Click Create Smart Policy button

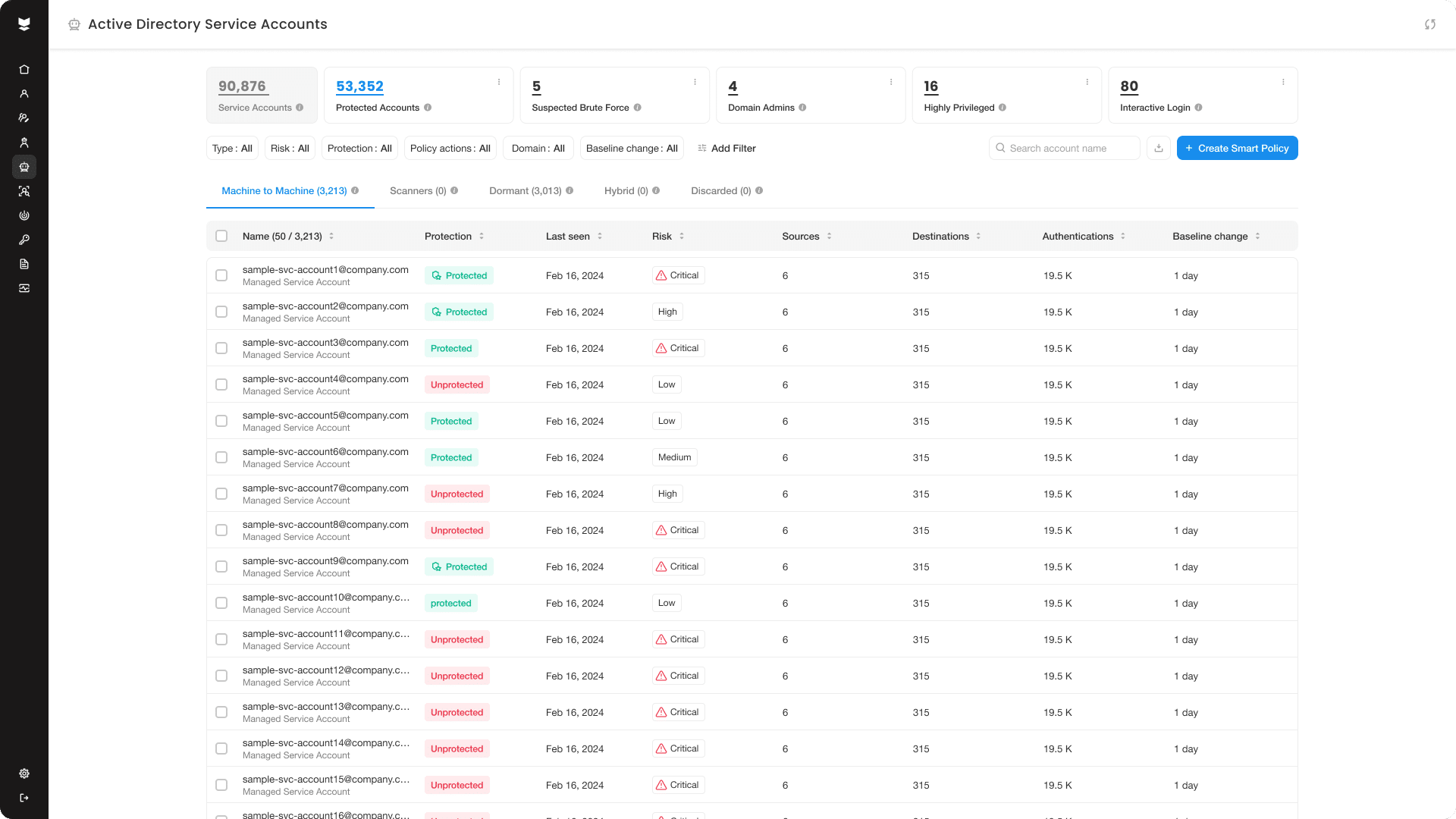1237,148
